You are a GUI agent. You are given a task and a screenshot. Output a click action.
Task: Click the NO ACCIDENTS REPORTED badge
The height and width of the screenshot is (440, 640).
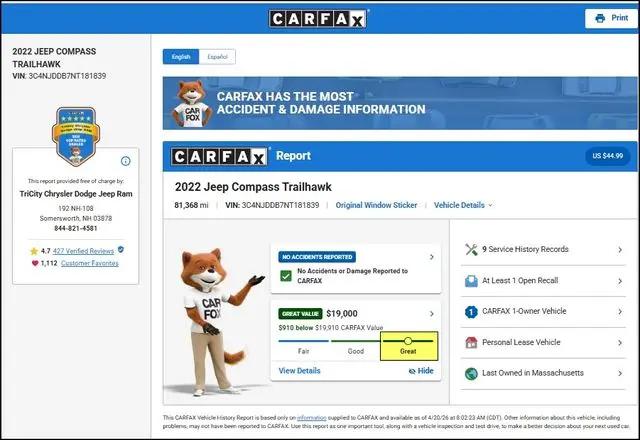click(317, 257)
